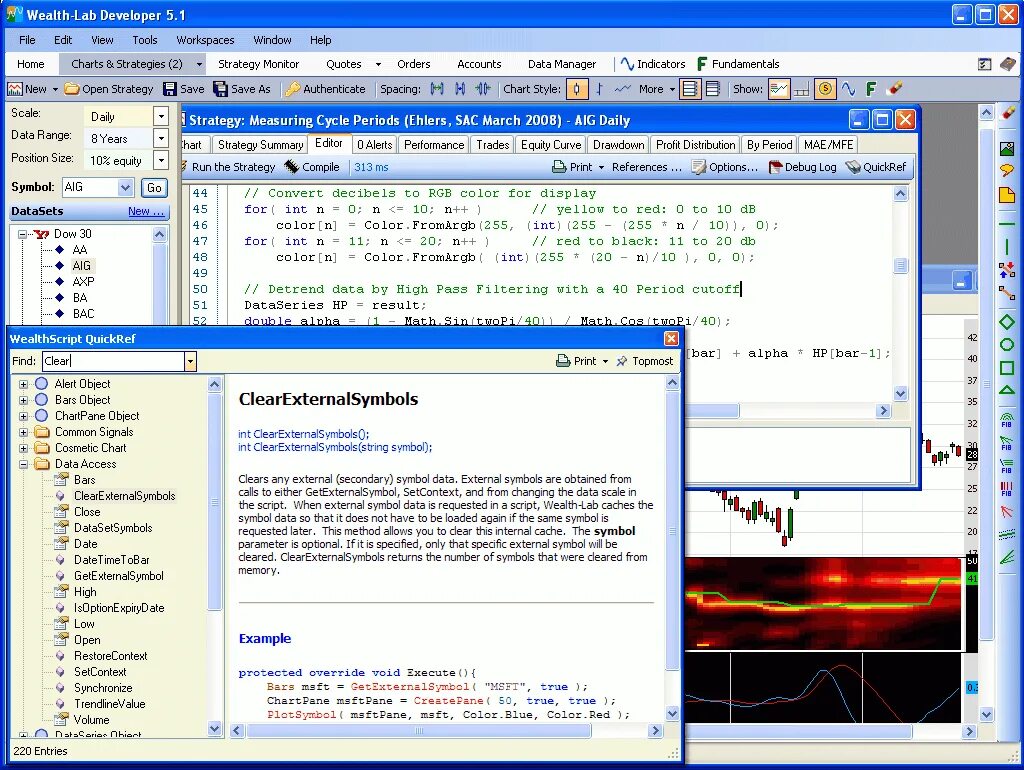Screen dimensions: 1024x770
Task: Select the horizontal line drawing tool
Action: click(1007, 224)
